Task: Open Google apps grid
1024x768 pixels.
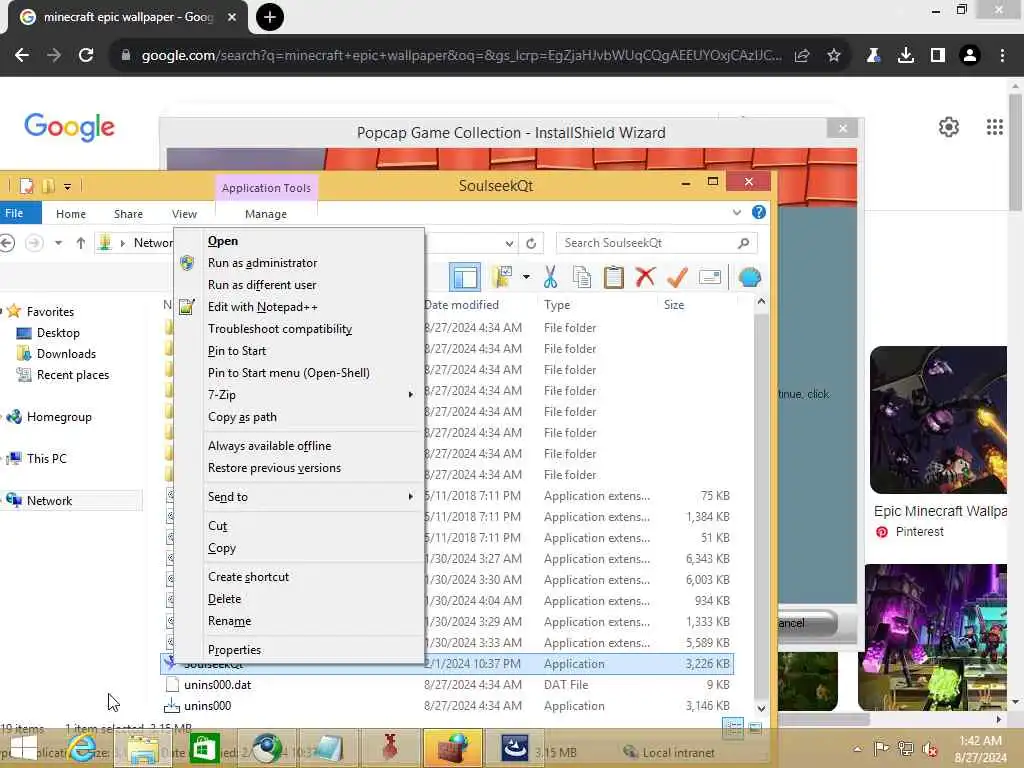Action: [994, 127]
